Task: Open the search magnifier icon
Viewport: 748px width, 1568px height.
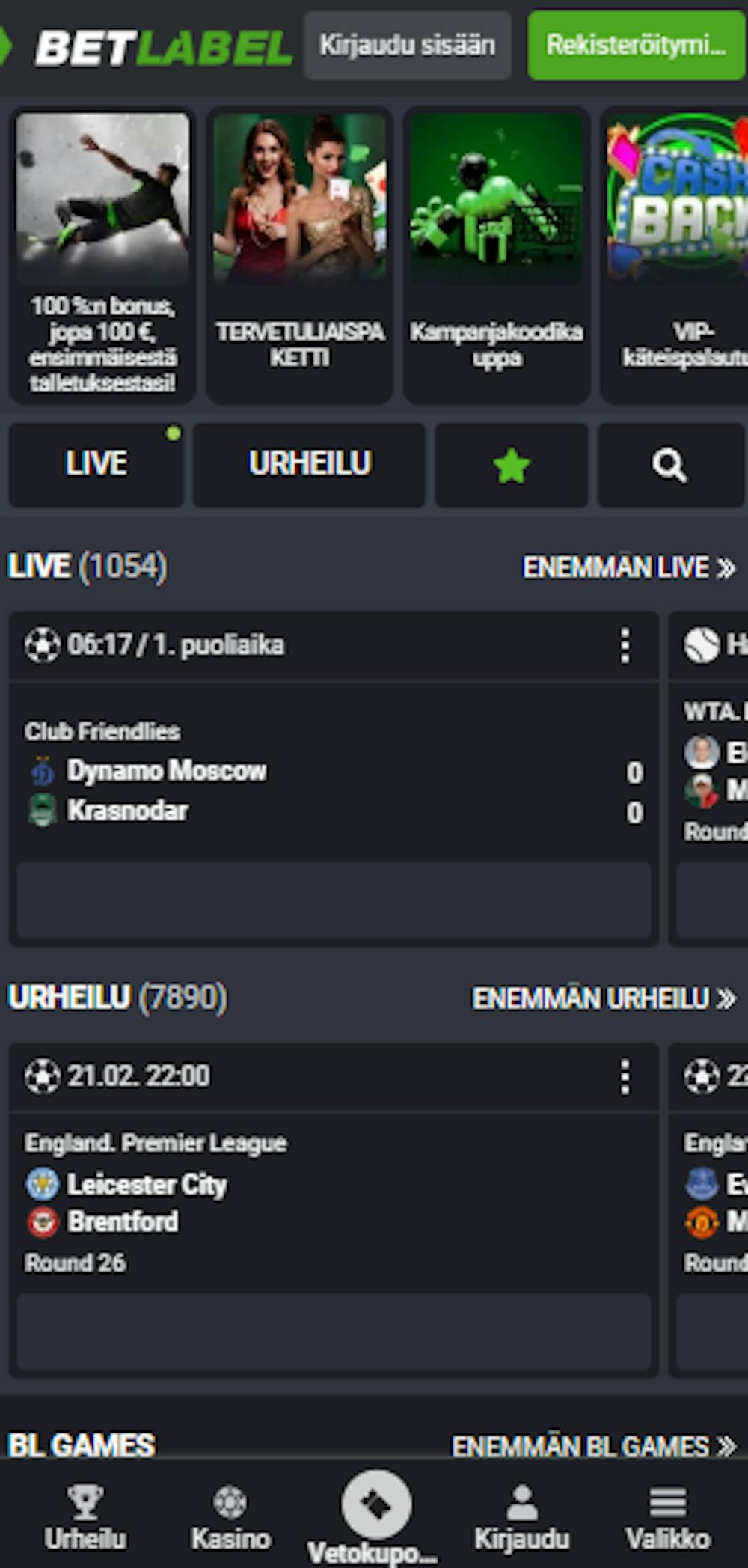Action: pos(670,465)
